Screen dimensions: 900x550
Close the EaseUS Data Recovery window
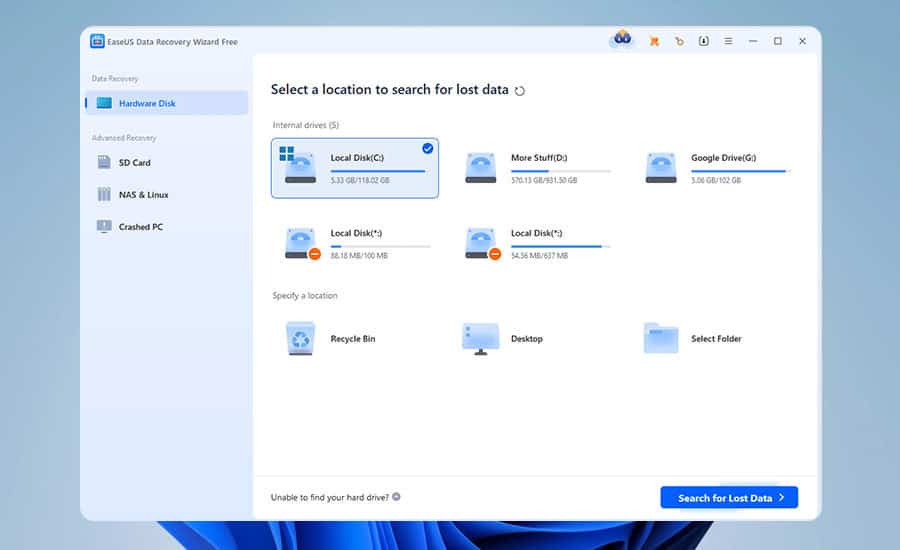pyautogui.click(x=802, y=41)
